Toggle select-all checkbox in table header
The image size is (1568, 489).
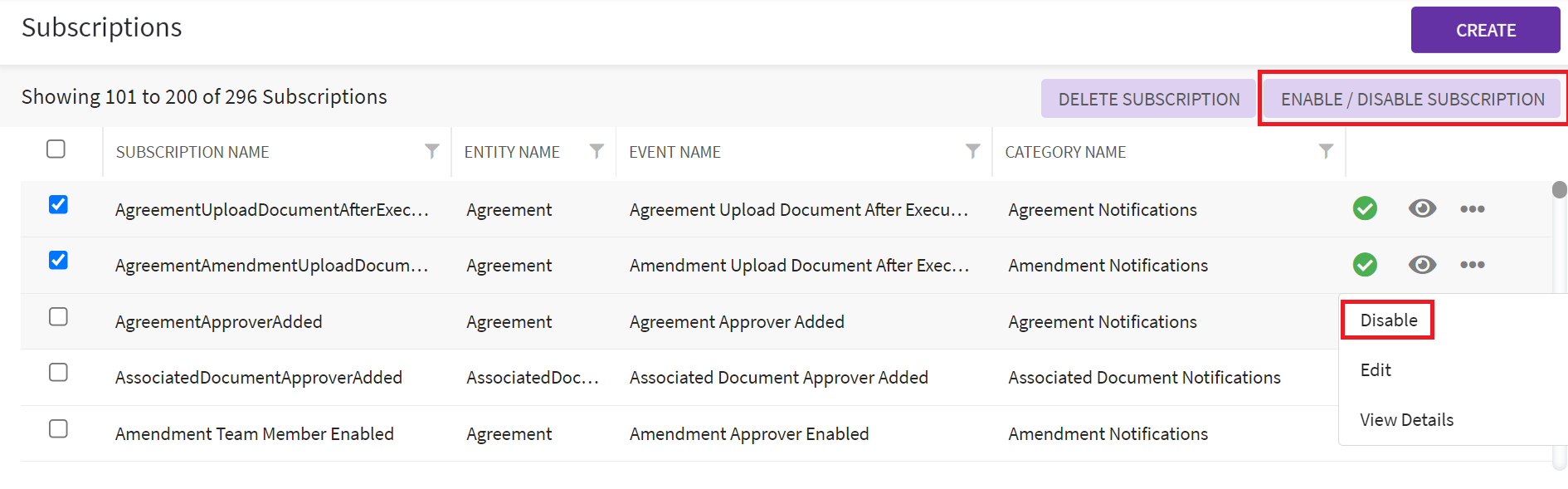(56, 149)
